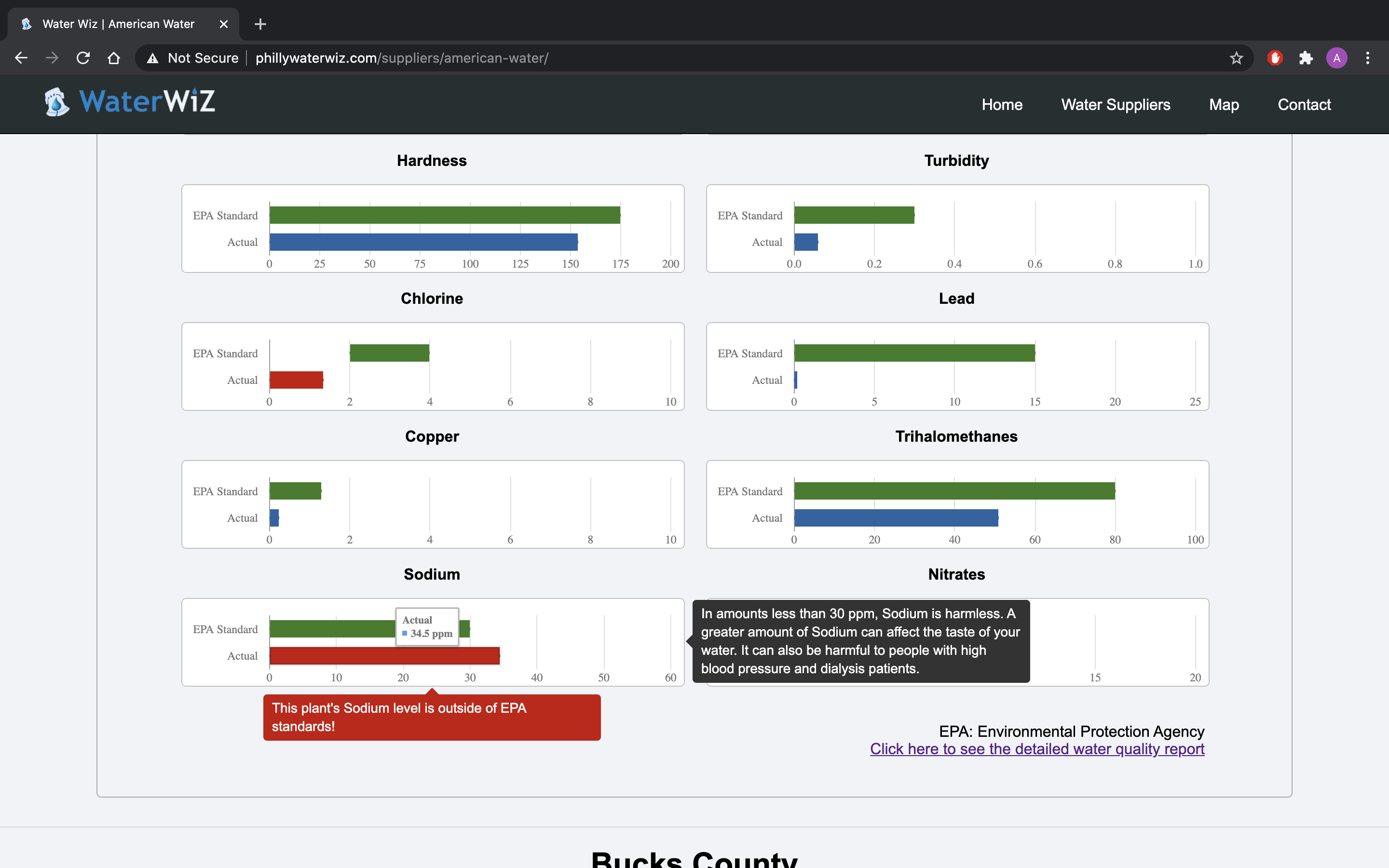Open a new browser tab
1389x868 pixels.
[x=260, y=24]
